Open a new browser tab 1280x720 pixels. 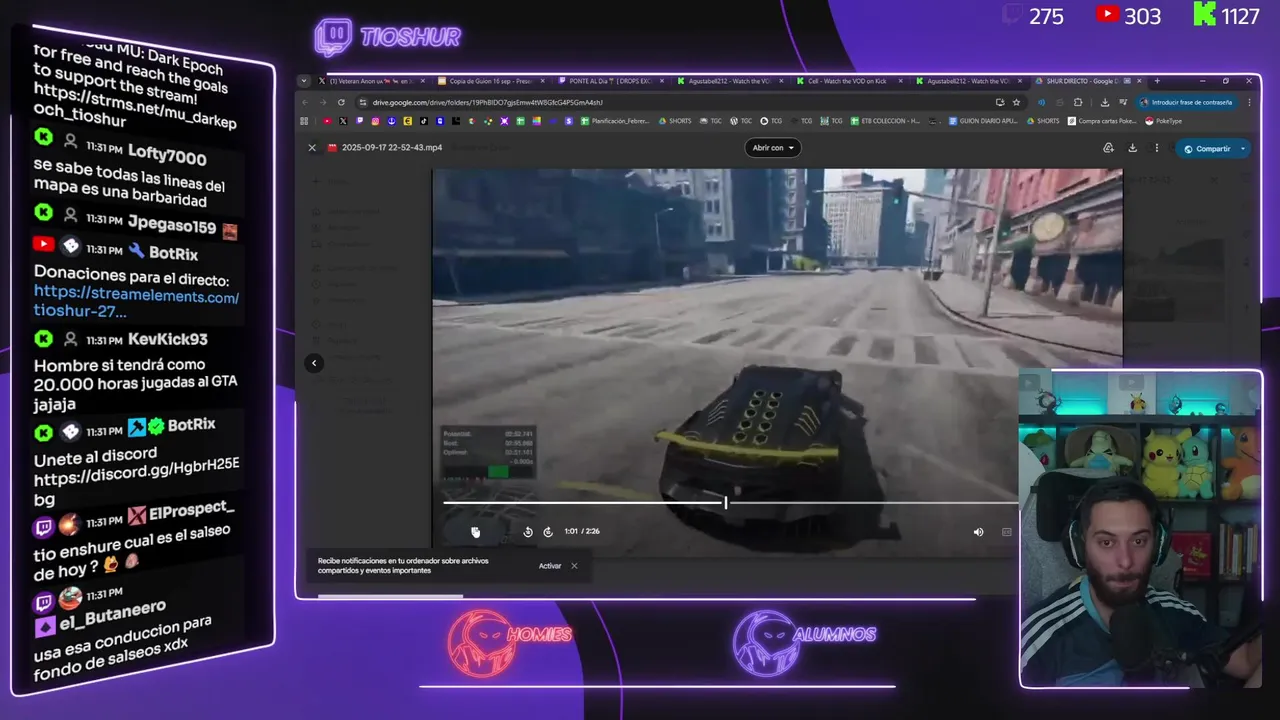click(x=1157, y=81)
